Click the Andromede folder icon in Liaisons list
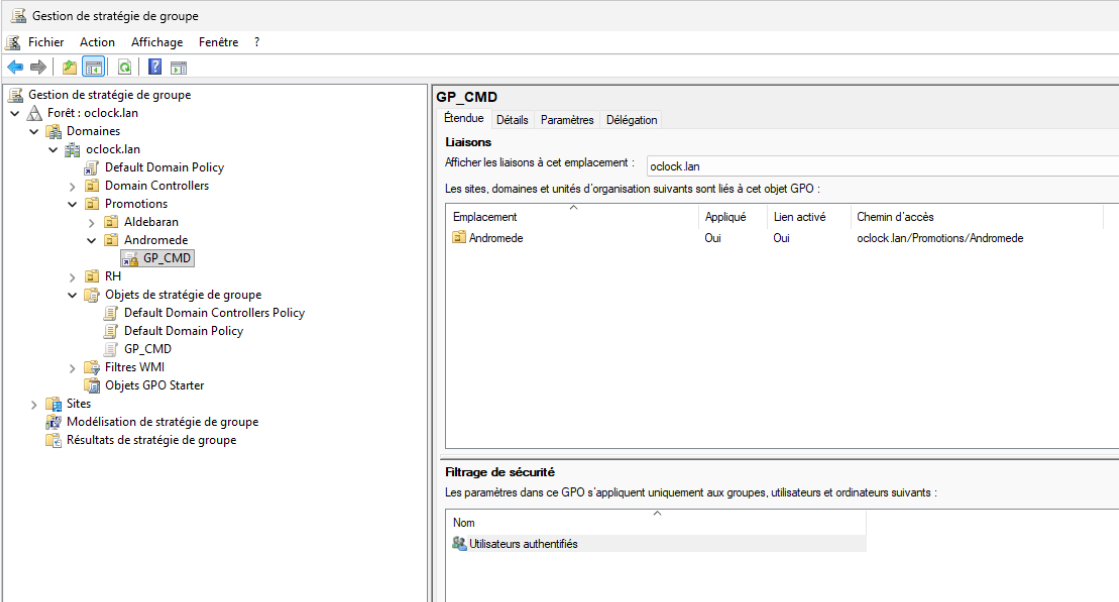Viewport: 1119px width, 602px height. [x=459, y=238]
